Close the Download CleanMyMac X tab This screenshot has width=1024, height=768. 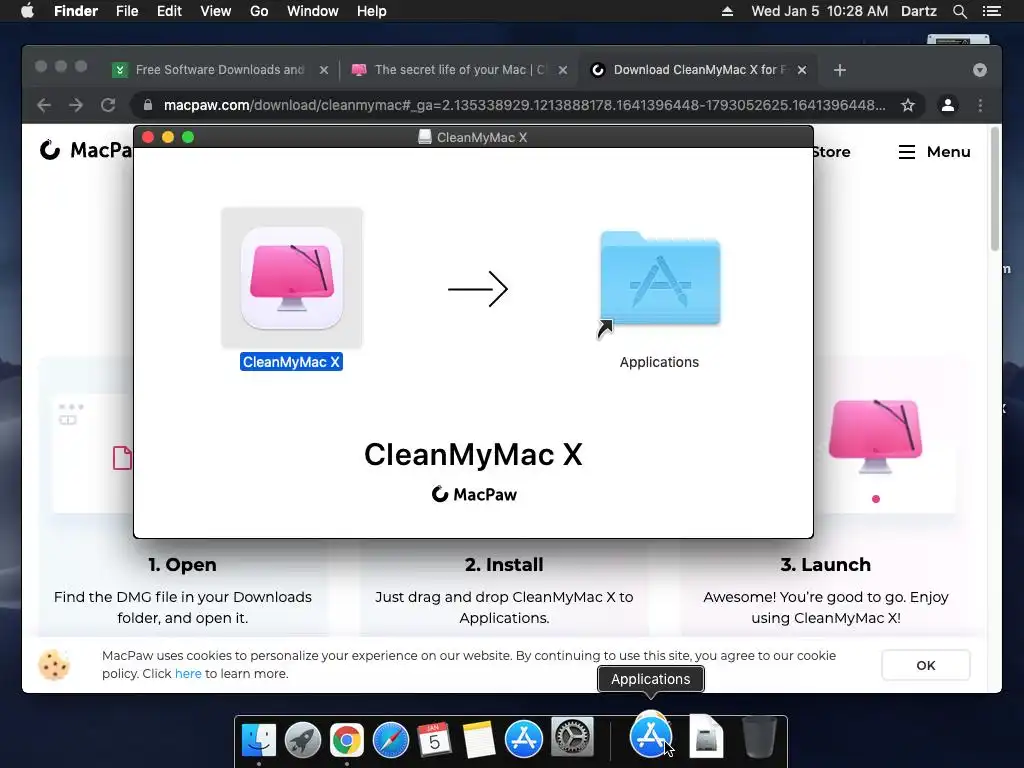tap(802, 70)
